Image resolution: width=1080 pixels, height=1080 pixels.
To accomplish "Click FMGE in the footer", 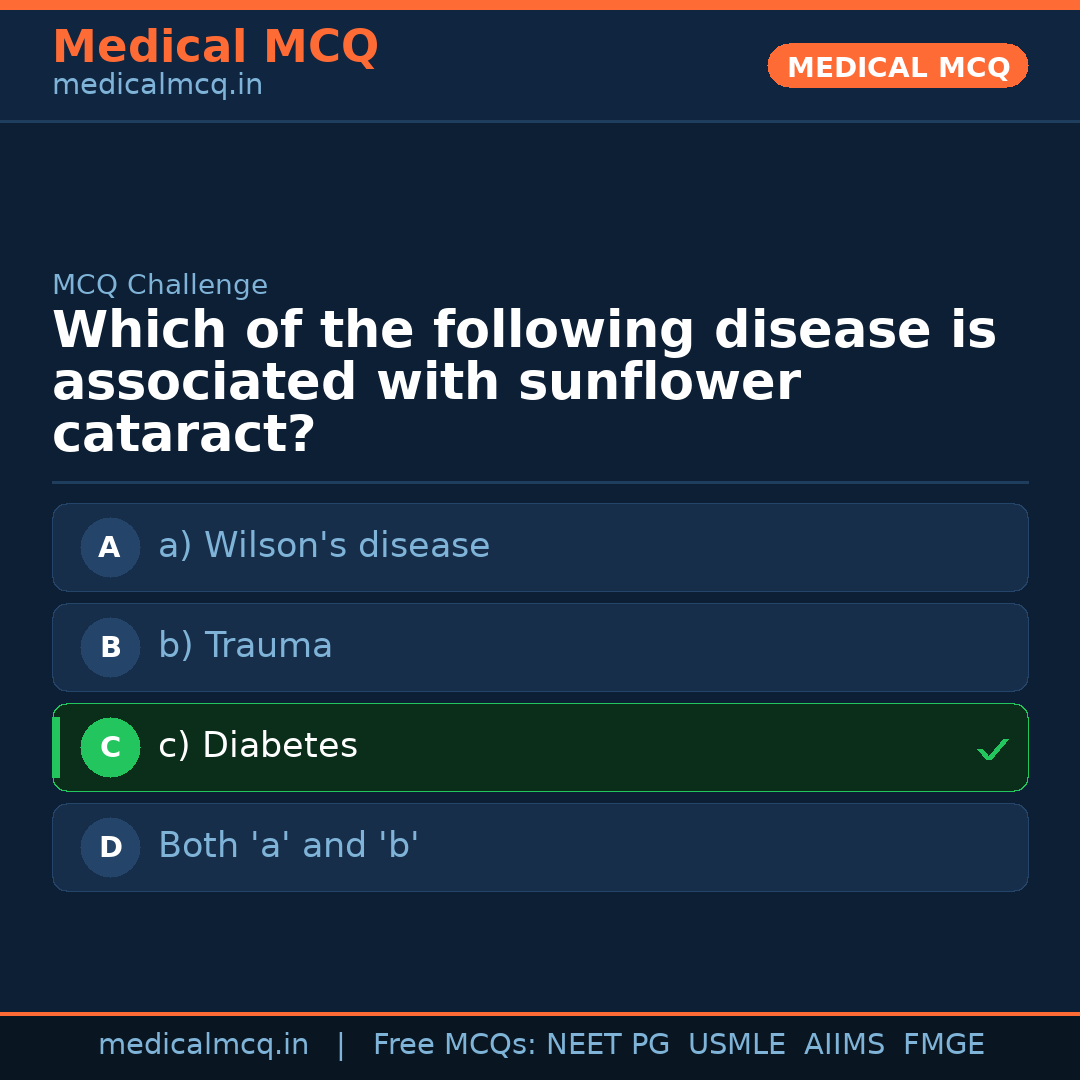I will tap(943, 1045).
